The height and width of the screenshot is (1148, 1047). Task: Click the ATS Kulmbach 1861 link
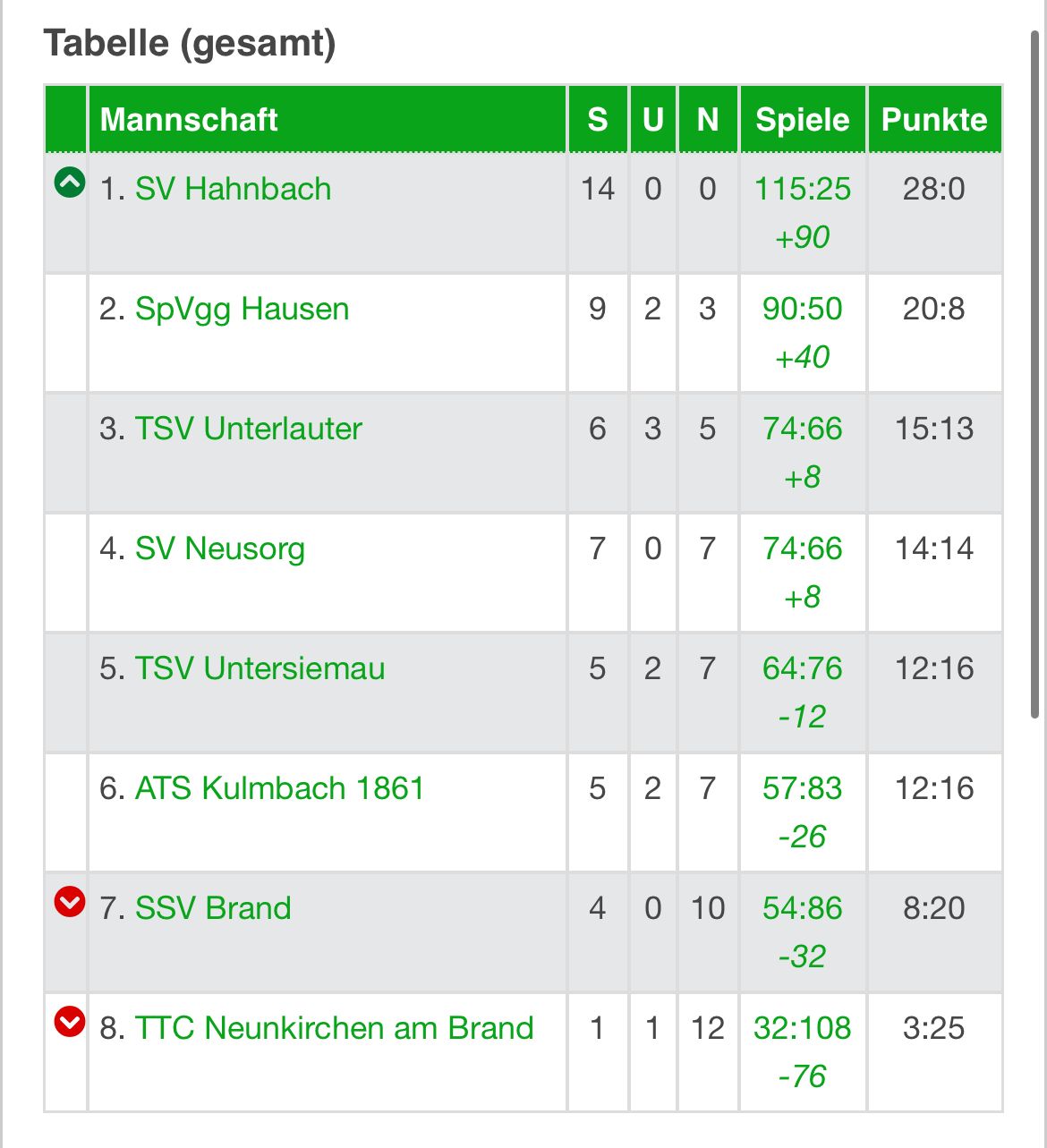coord(279,788)
